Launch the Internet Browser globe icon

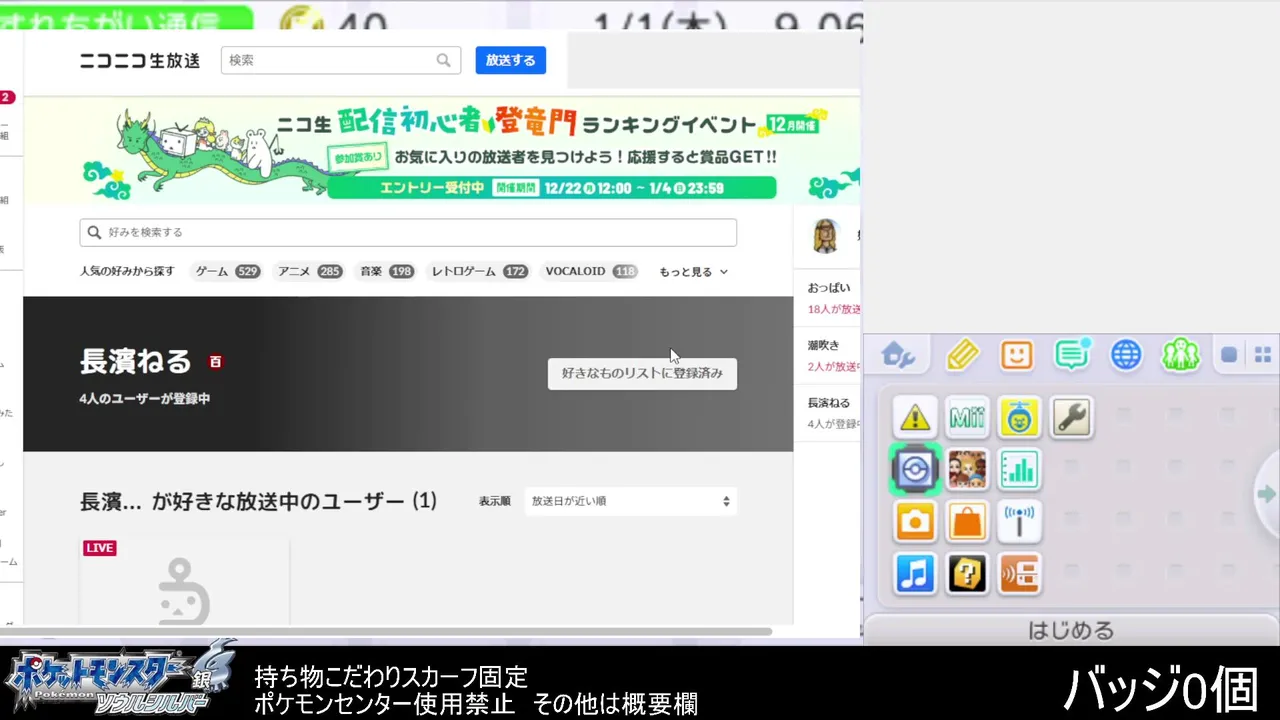1126,355
